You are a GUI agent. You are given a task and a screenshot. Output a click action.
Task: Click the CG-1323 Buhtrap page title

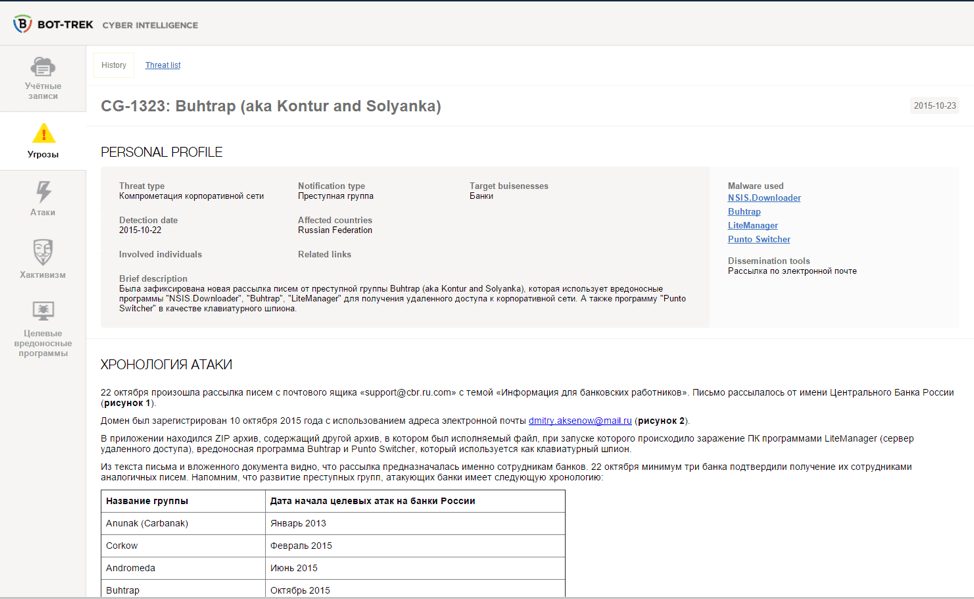(x=270, y=106)
